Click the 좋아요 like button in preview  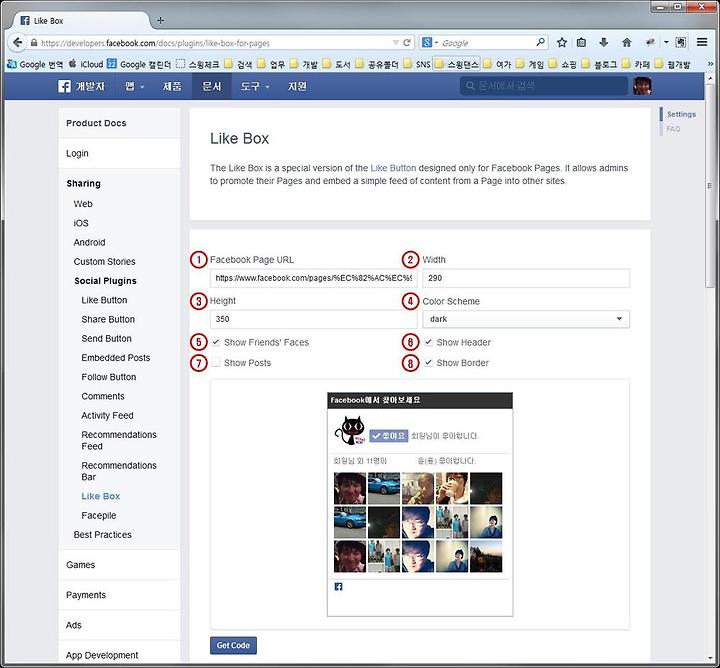pyautogui.click(x=388, y=436)
